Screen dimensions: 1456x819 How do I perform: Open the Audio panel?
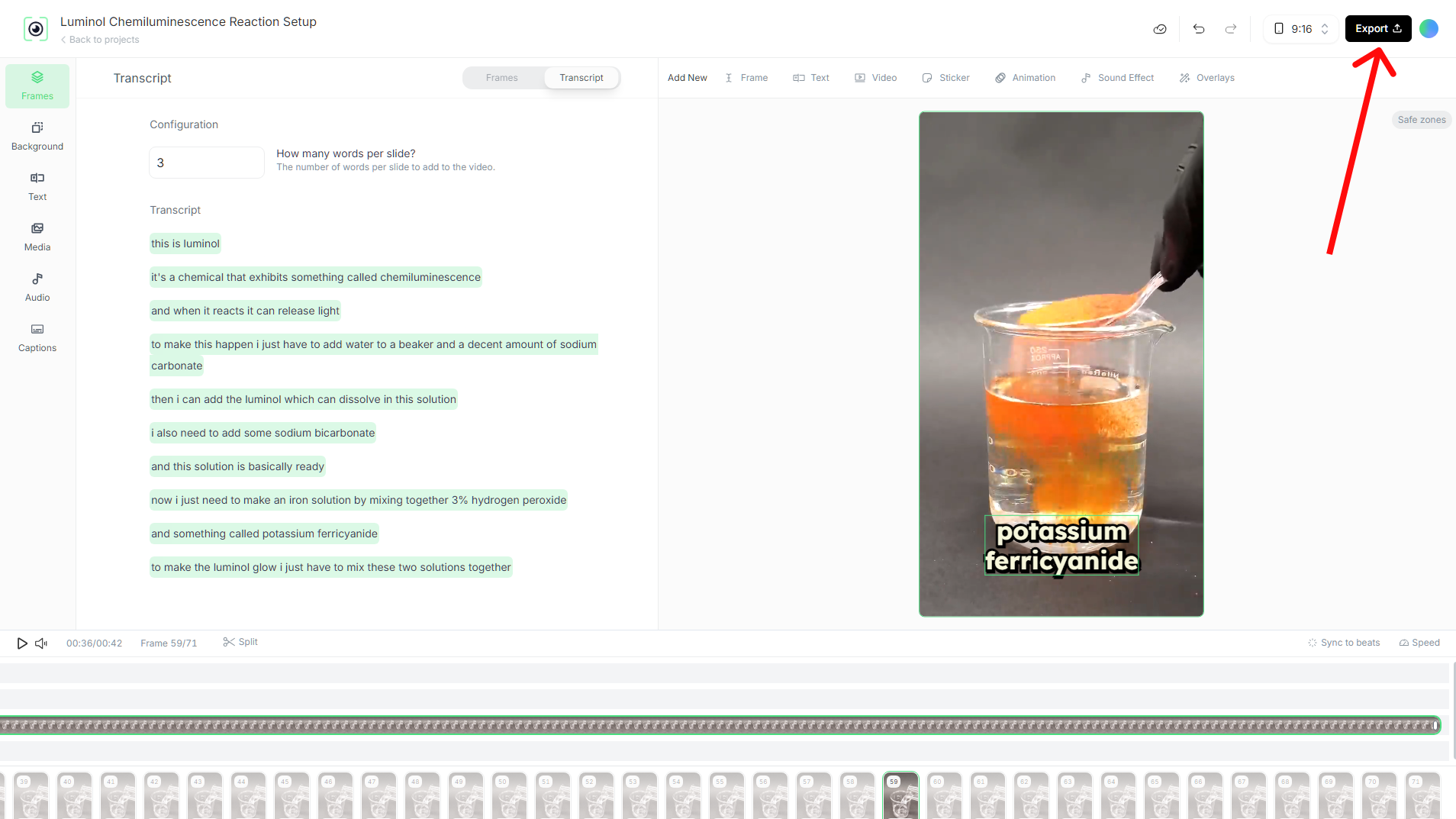click(37, 287)
